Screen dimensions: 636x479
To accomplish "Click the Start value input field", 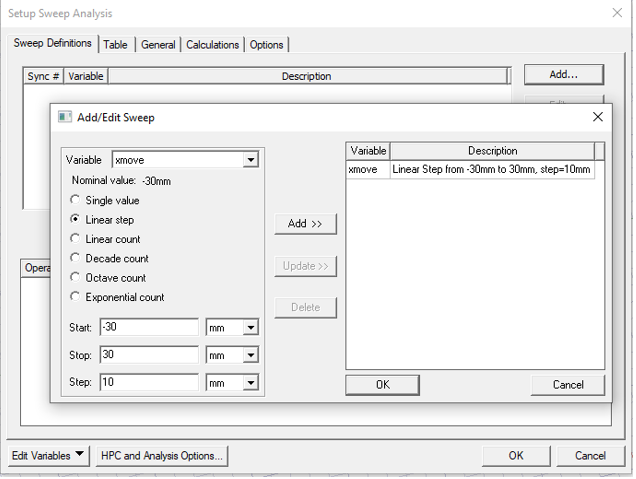I will (x=149, y=328).
